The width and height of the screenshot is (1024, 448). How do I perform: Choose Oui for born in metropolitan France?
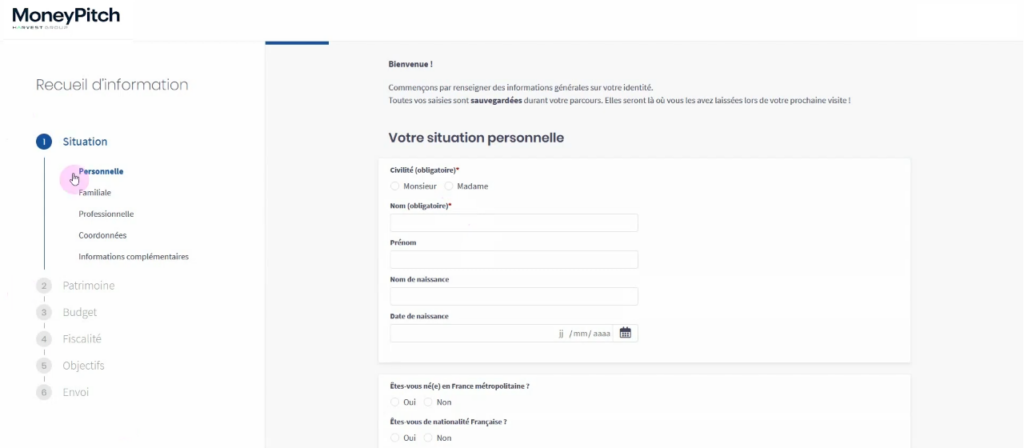[x=395, y=402]
